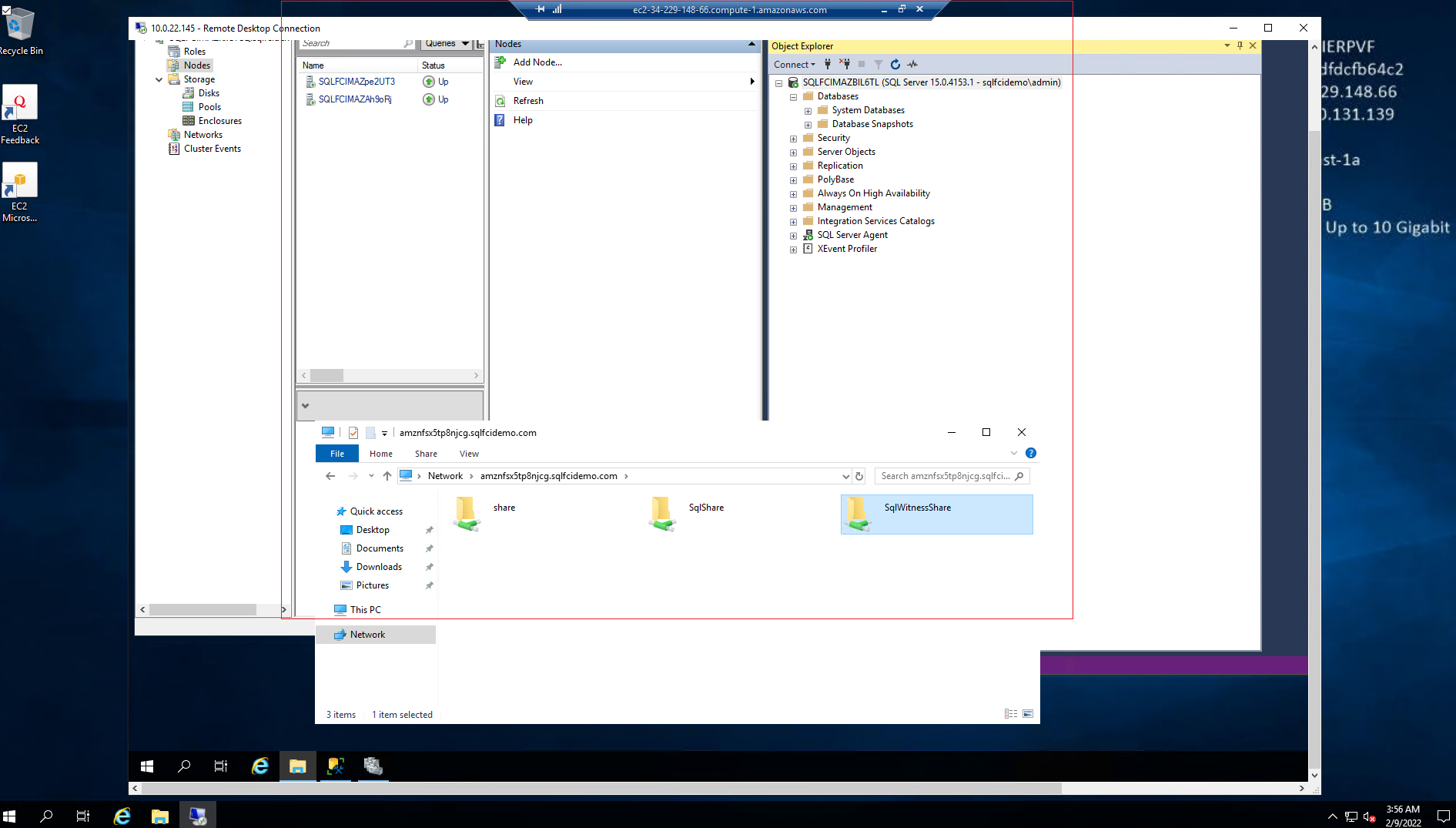Viewport: 1456px width, 828px height.
Task: Click Add Node... action
Action: [x=537, y=62]
